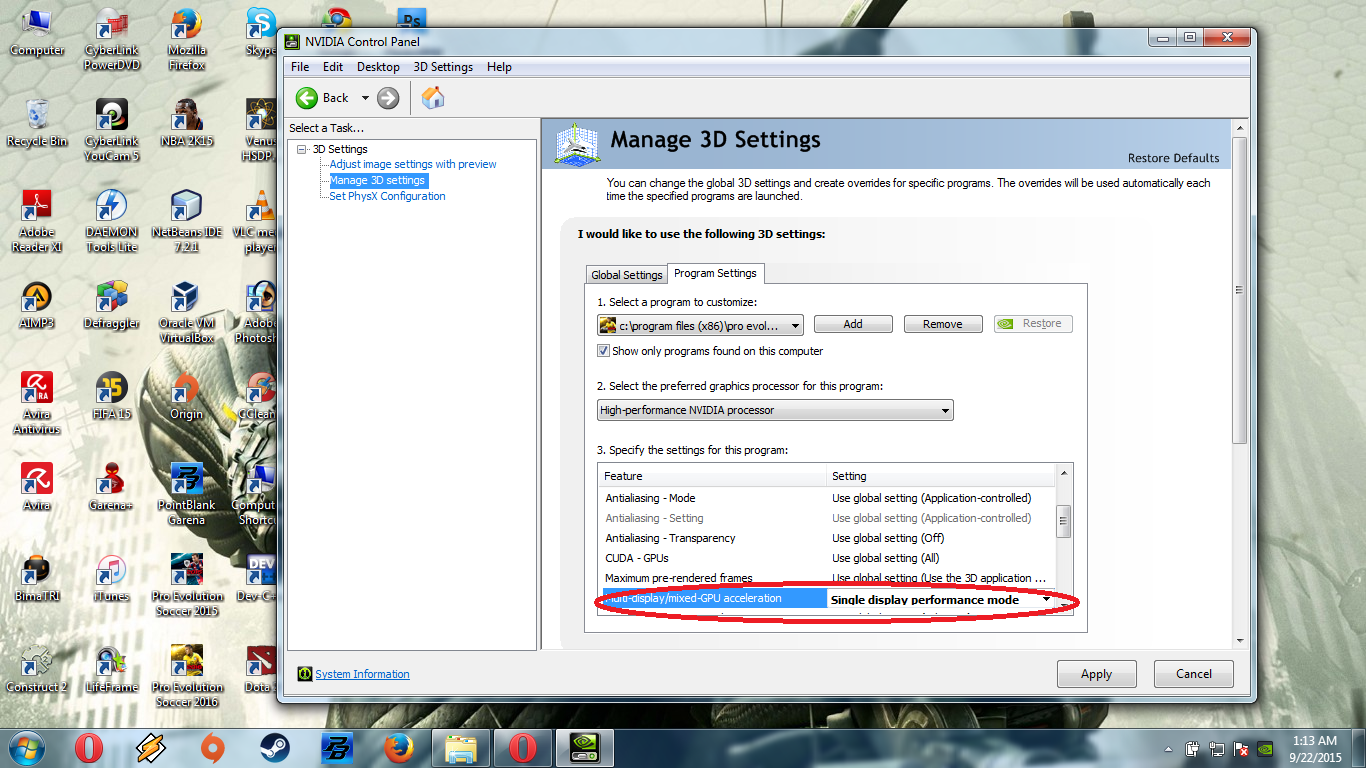Launch DAEMON Tools Lite icon
The image size is (1366, 768).
pos(112,221)
